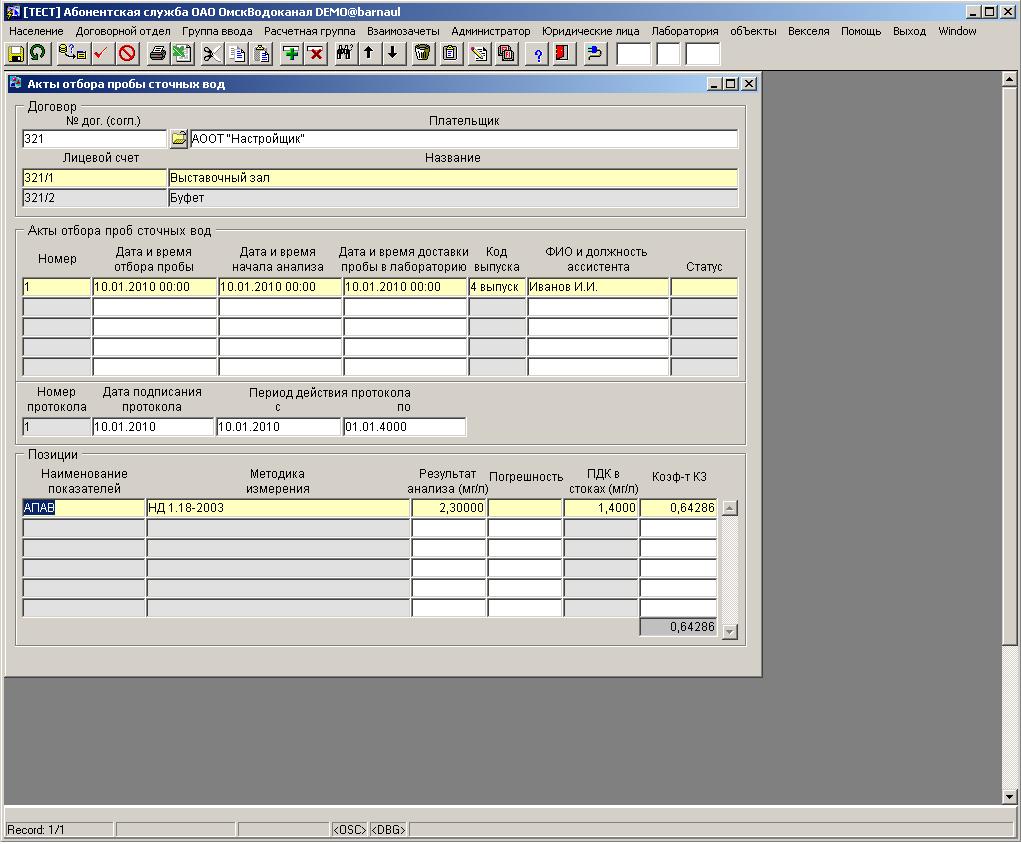1021x844 pixels.
Task: Add a record with green plus icon
Action: coord(291,54)
